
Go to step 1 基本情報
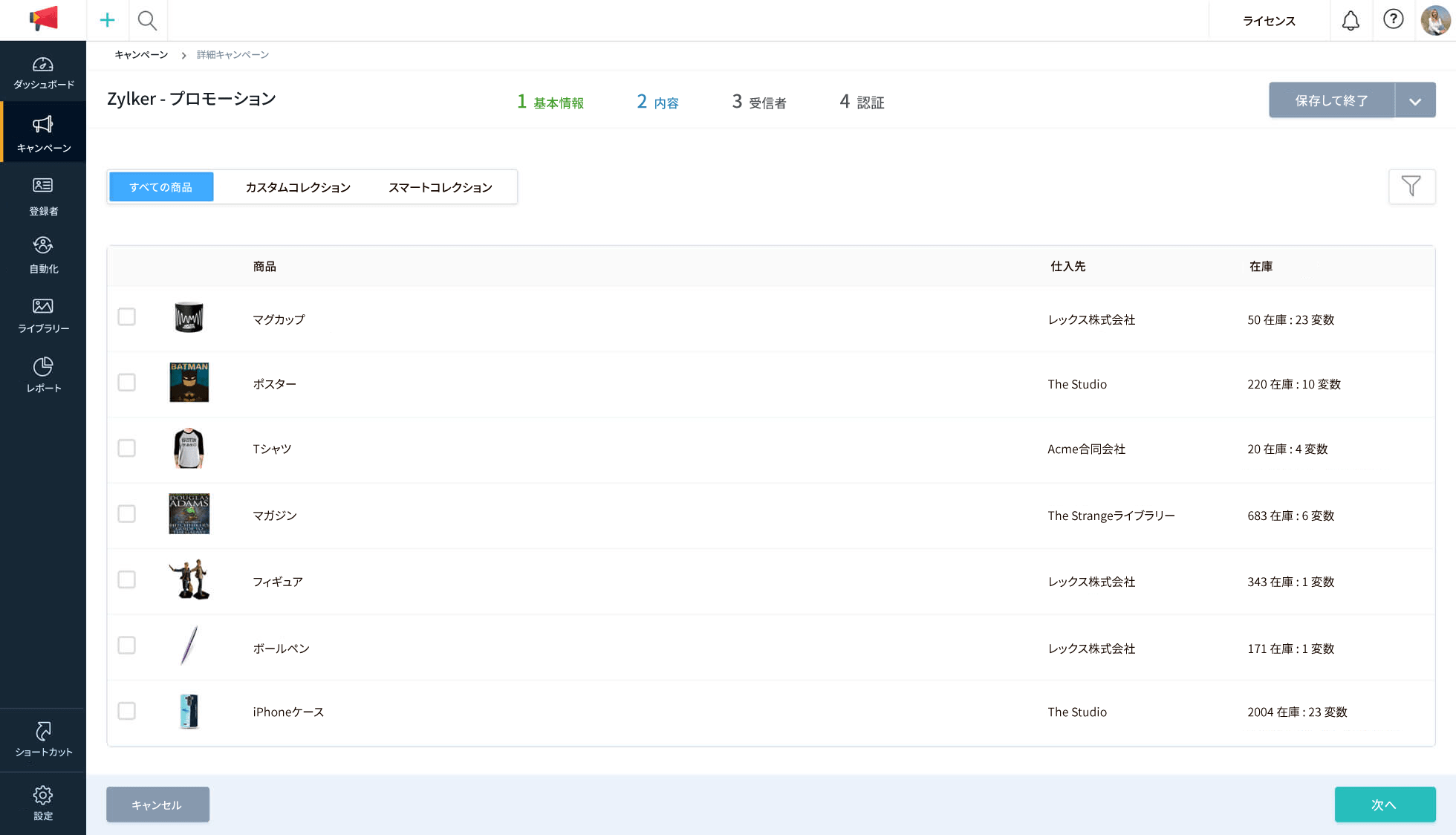coord(550,102)
